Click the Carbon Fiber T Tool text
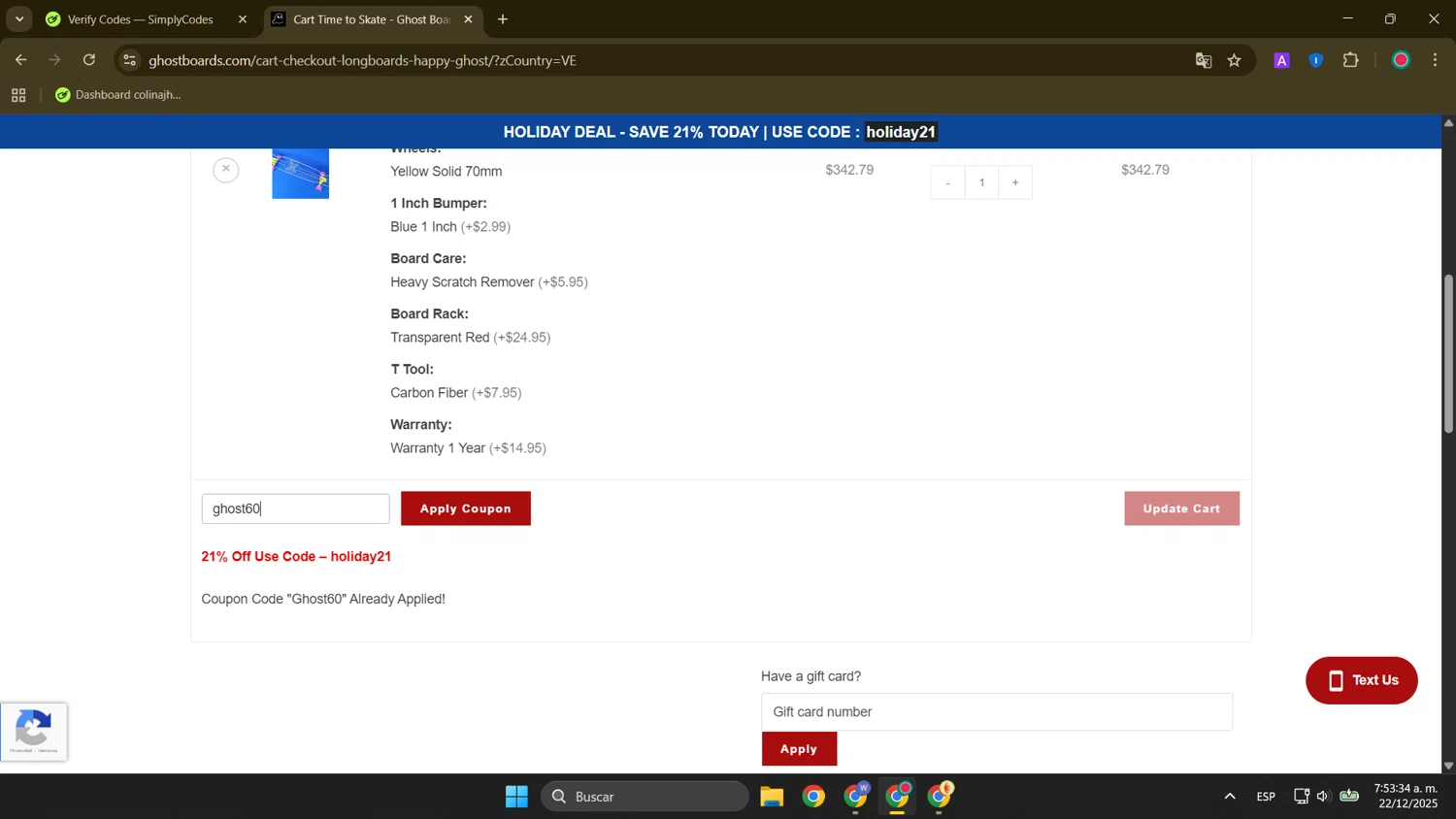1456x819 pixels. [x=456, y=393]
